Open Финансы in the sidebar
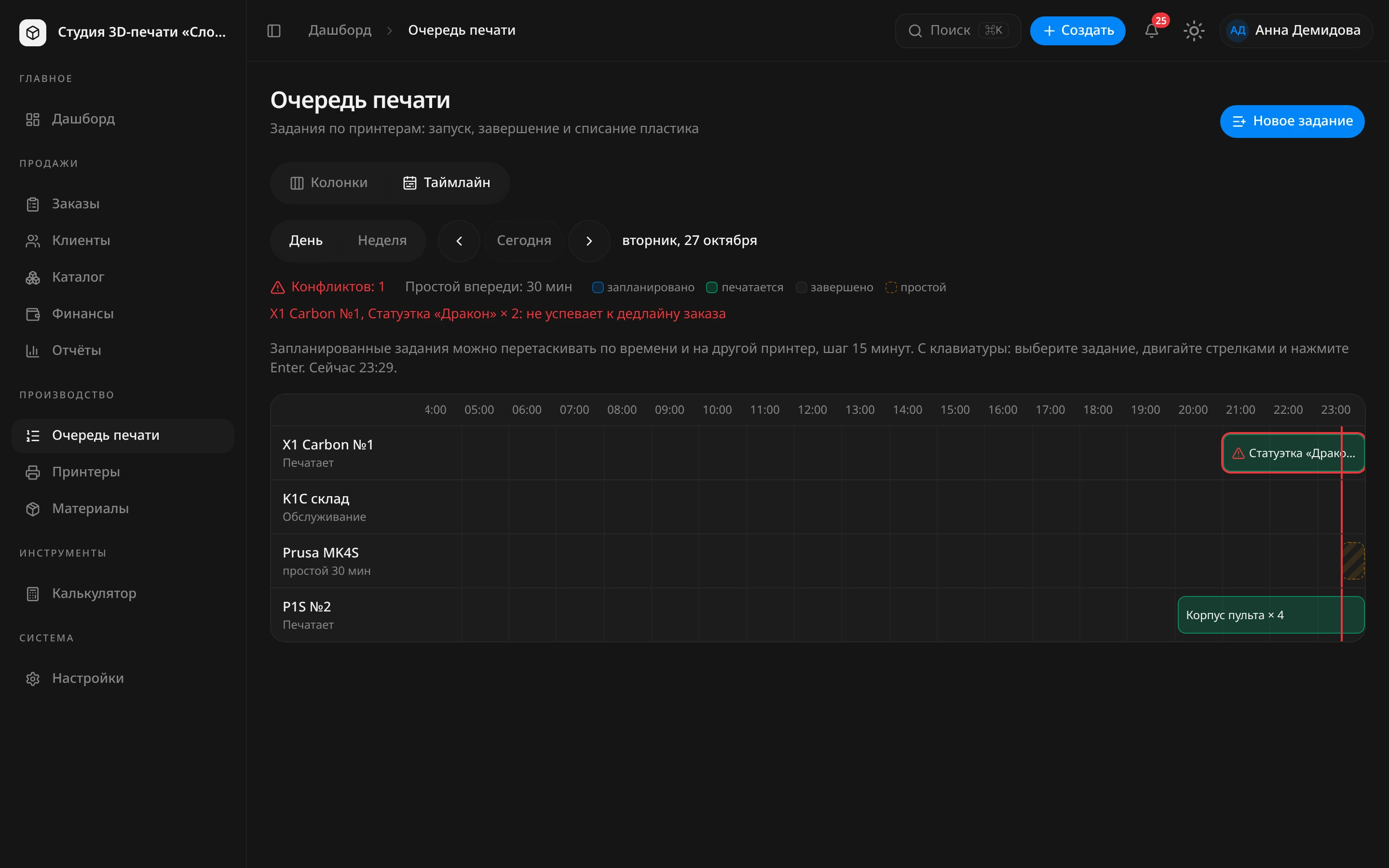The height and width of the screenshot is (868, 1389). coord(123,314)
